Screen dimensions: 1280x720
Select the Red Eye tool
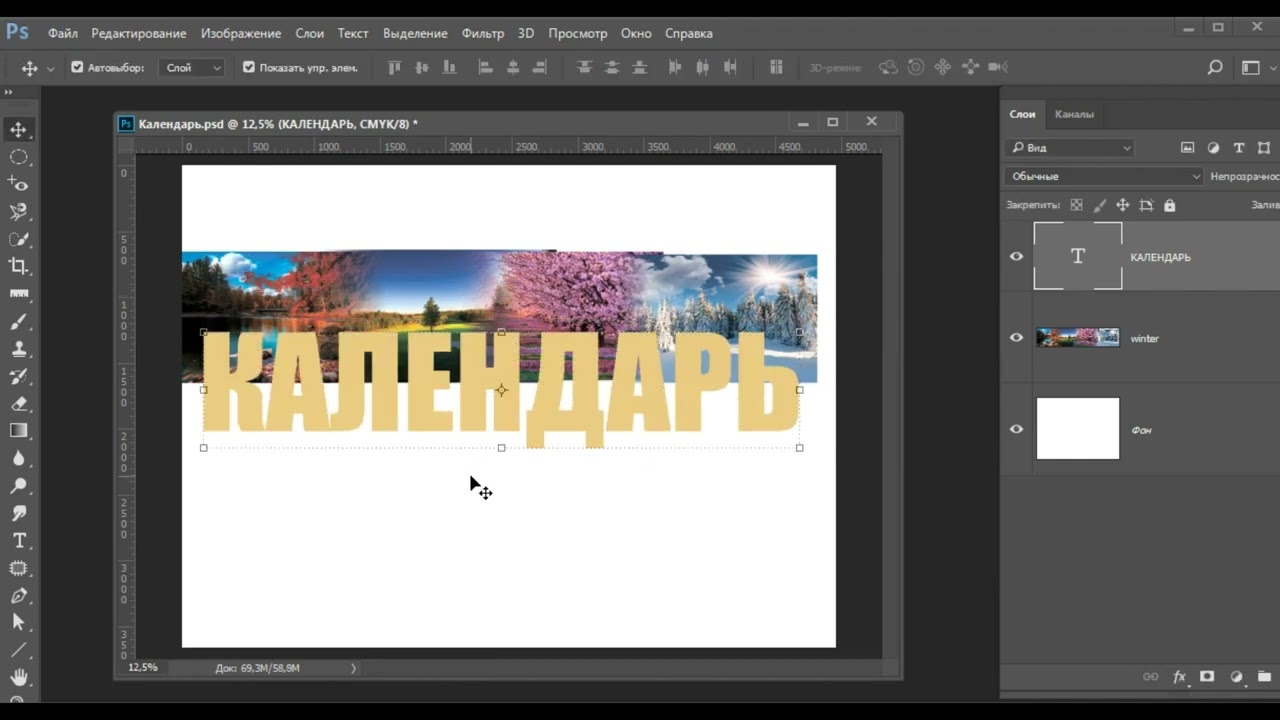coord(19,184)
